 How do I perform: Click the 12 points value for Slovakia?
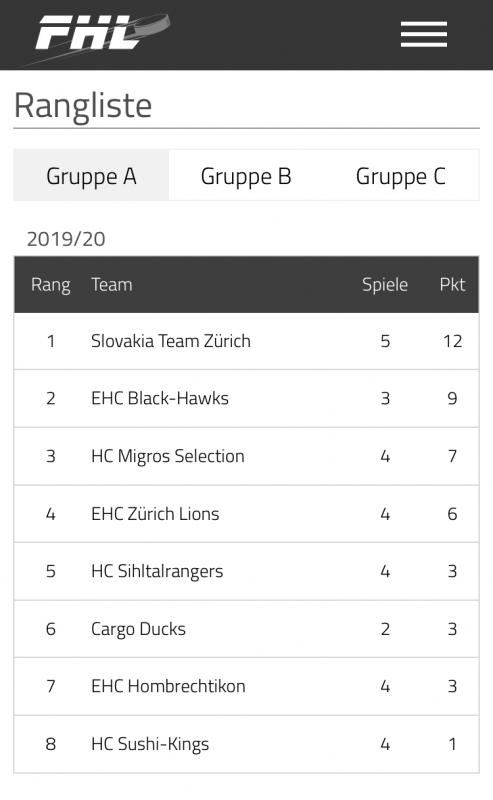coord(452,341)
